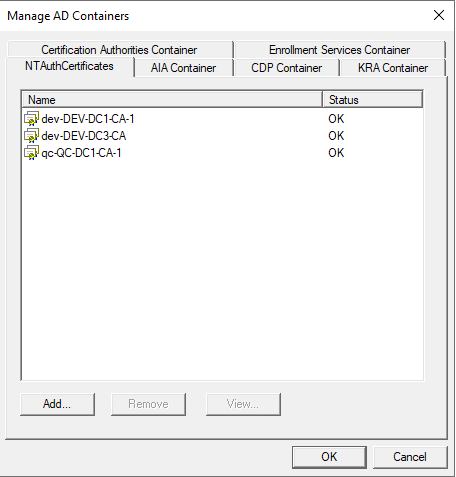
Task: Switch to the AIA Container tab
Action: [x=183, y=68]
